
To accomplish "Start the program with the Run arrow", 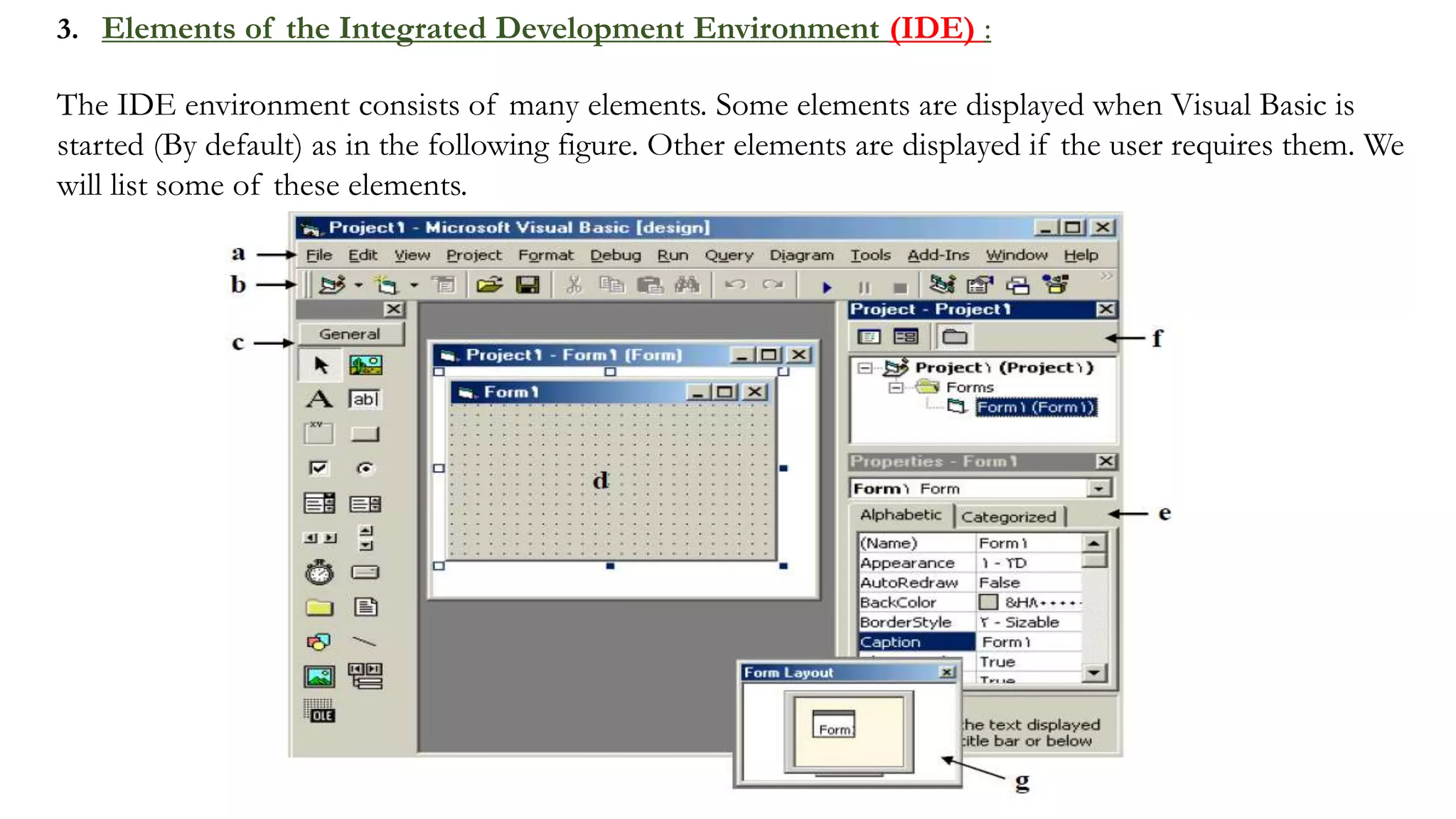I will click(826, 287).
